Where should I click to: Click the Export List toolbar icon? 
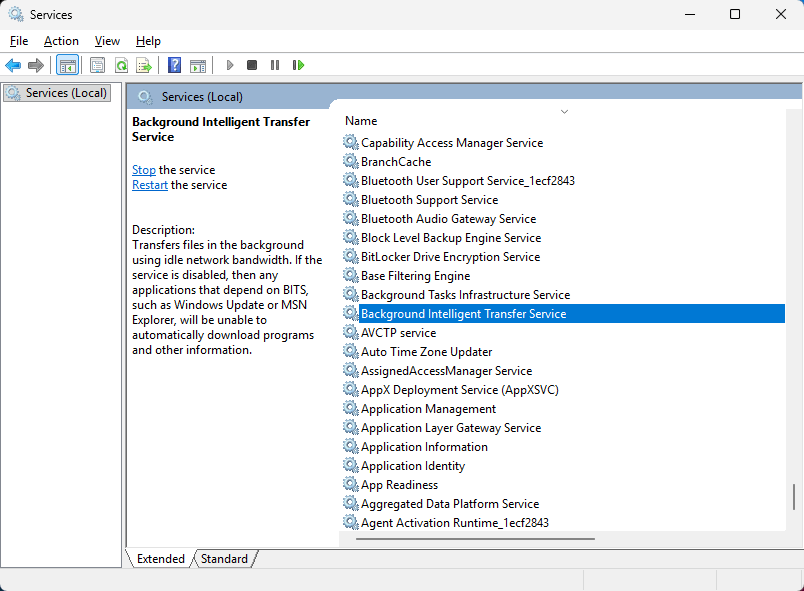(144, 65)
